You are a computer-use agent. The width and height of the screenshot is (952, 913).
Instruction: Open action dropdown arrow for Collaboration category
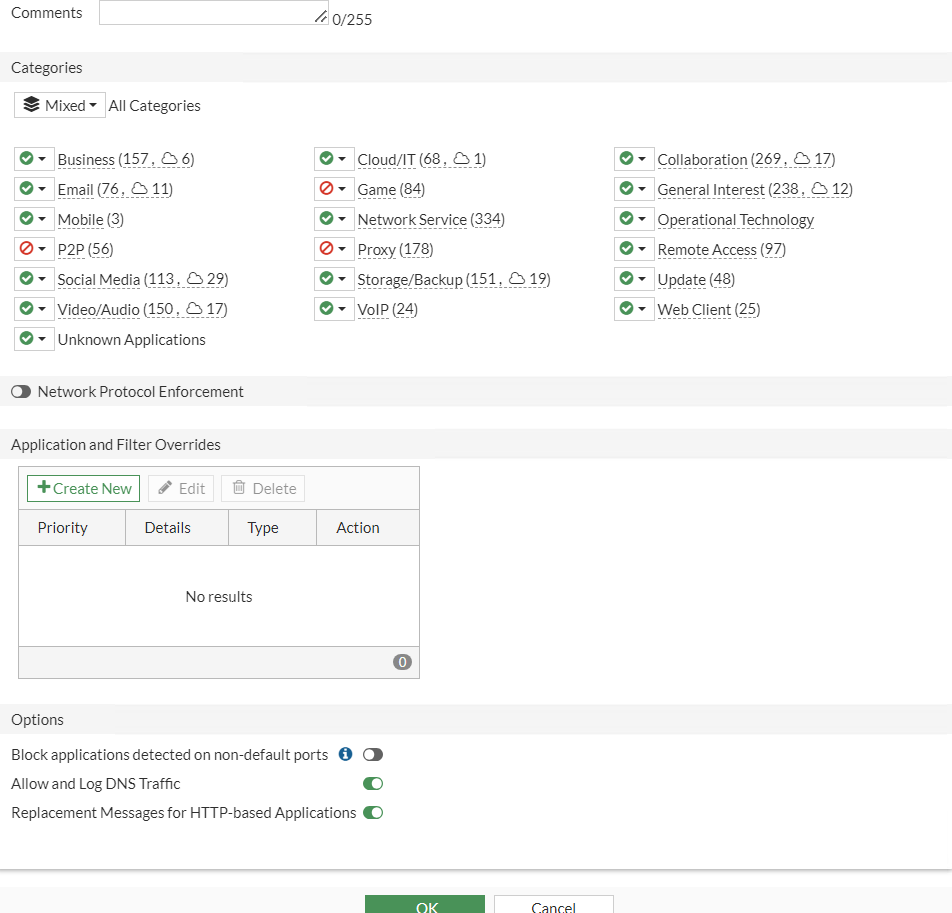tap(642, 159)
